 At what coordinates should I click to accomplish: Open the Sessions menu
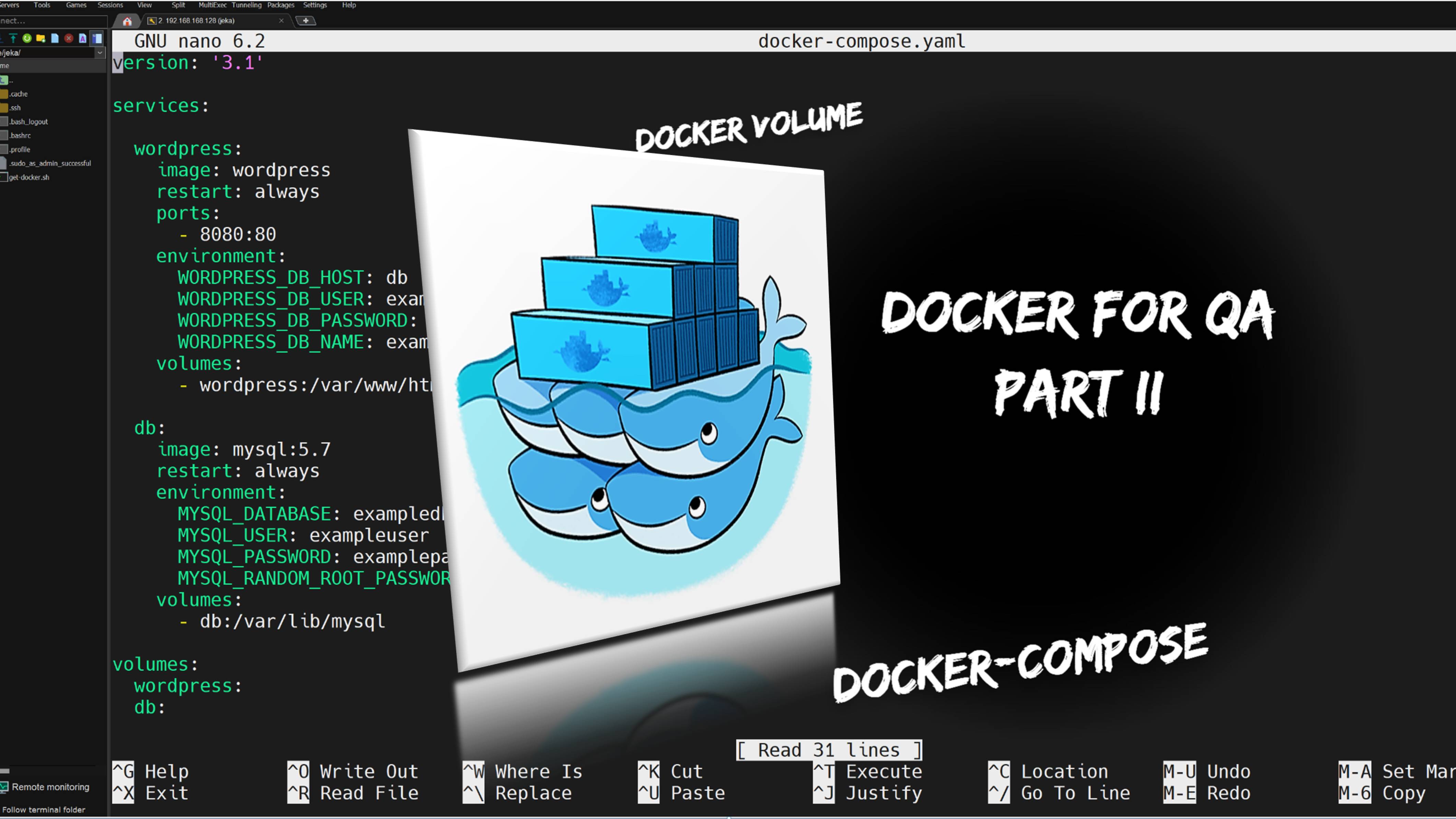point(110,5)
